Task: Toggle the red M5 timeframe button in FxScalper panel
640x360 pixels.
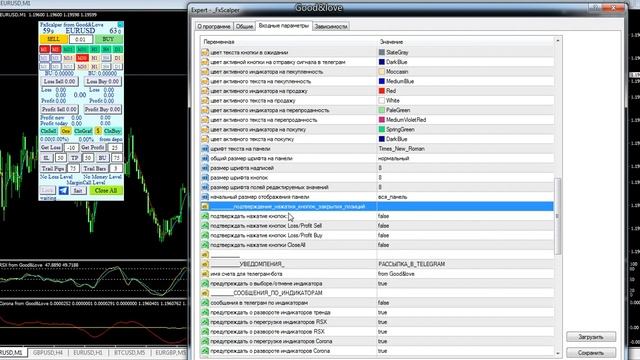Action: [x=56, y=49]
